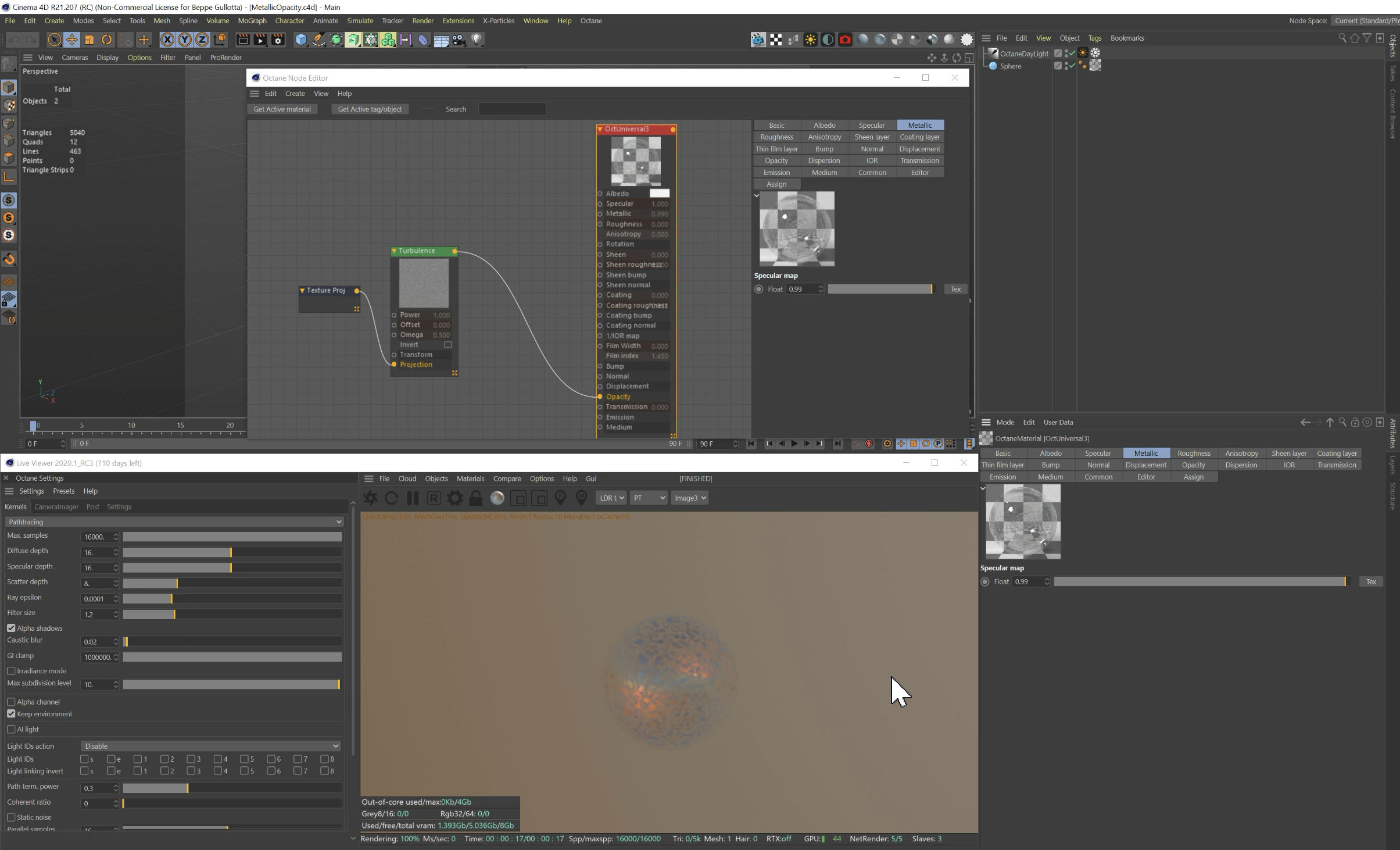Switch to the CameraImager tab
This screenshot has height=850, width=1400.
(56, 507)
